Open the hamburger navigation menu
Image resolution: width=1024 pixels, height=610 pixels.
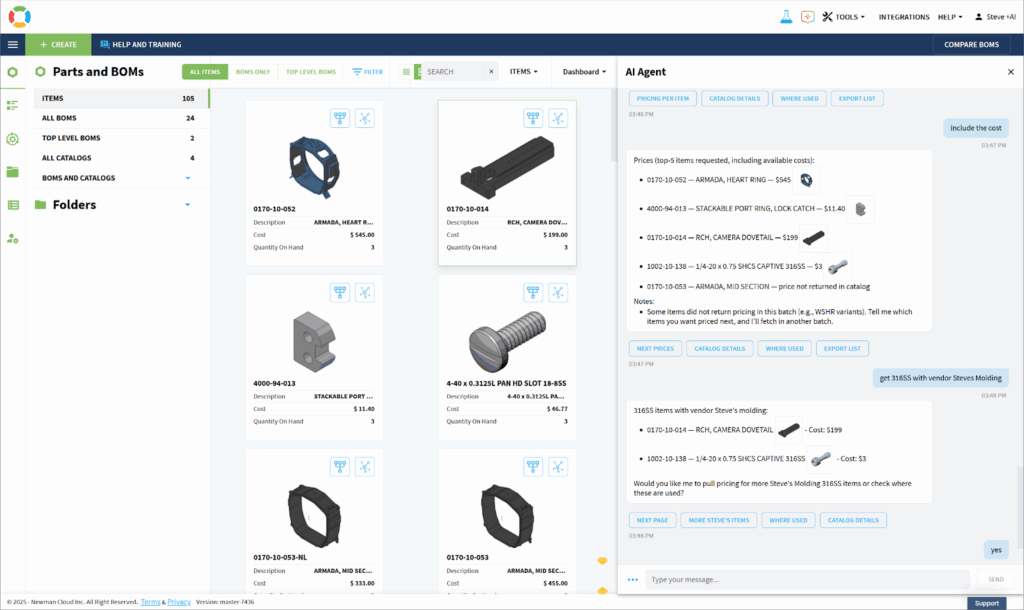(13, 45)
